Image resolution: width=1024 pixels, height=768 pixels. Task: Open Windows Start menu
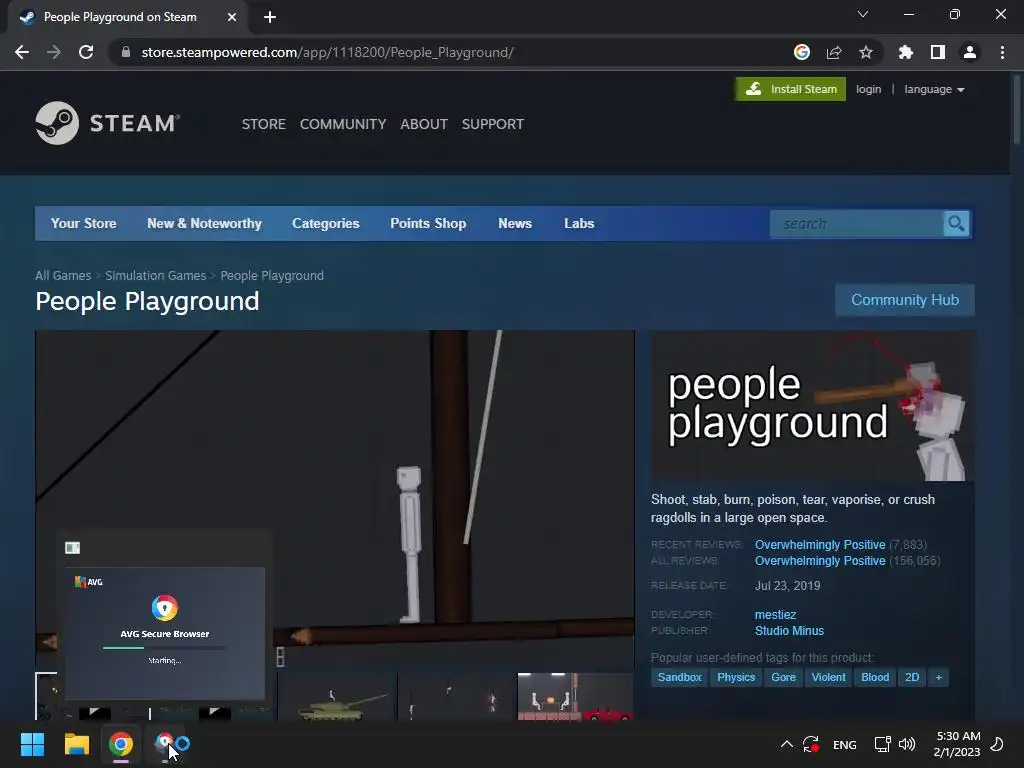coord(32,744)
